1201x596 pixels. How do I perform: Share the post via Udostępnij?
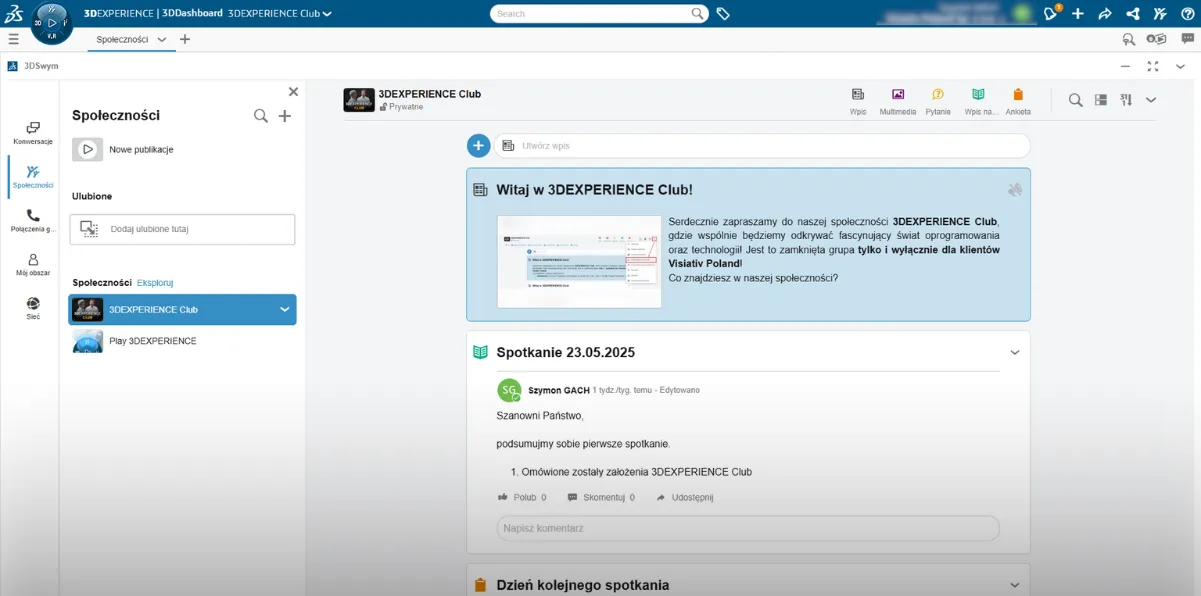(x=685, y=497)
